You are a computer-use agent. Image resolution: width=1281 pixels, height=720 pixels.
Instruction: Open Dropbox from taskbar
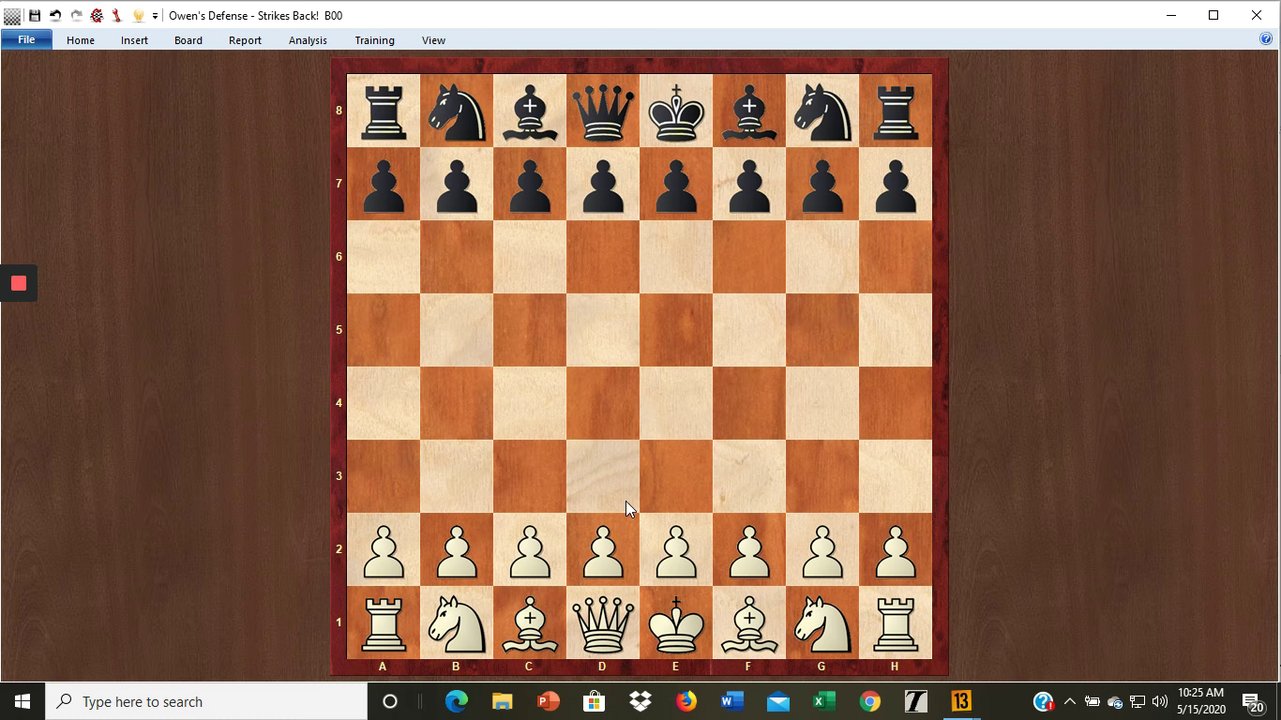tap(640, 701)
